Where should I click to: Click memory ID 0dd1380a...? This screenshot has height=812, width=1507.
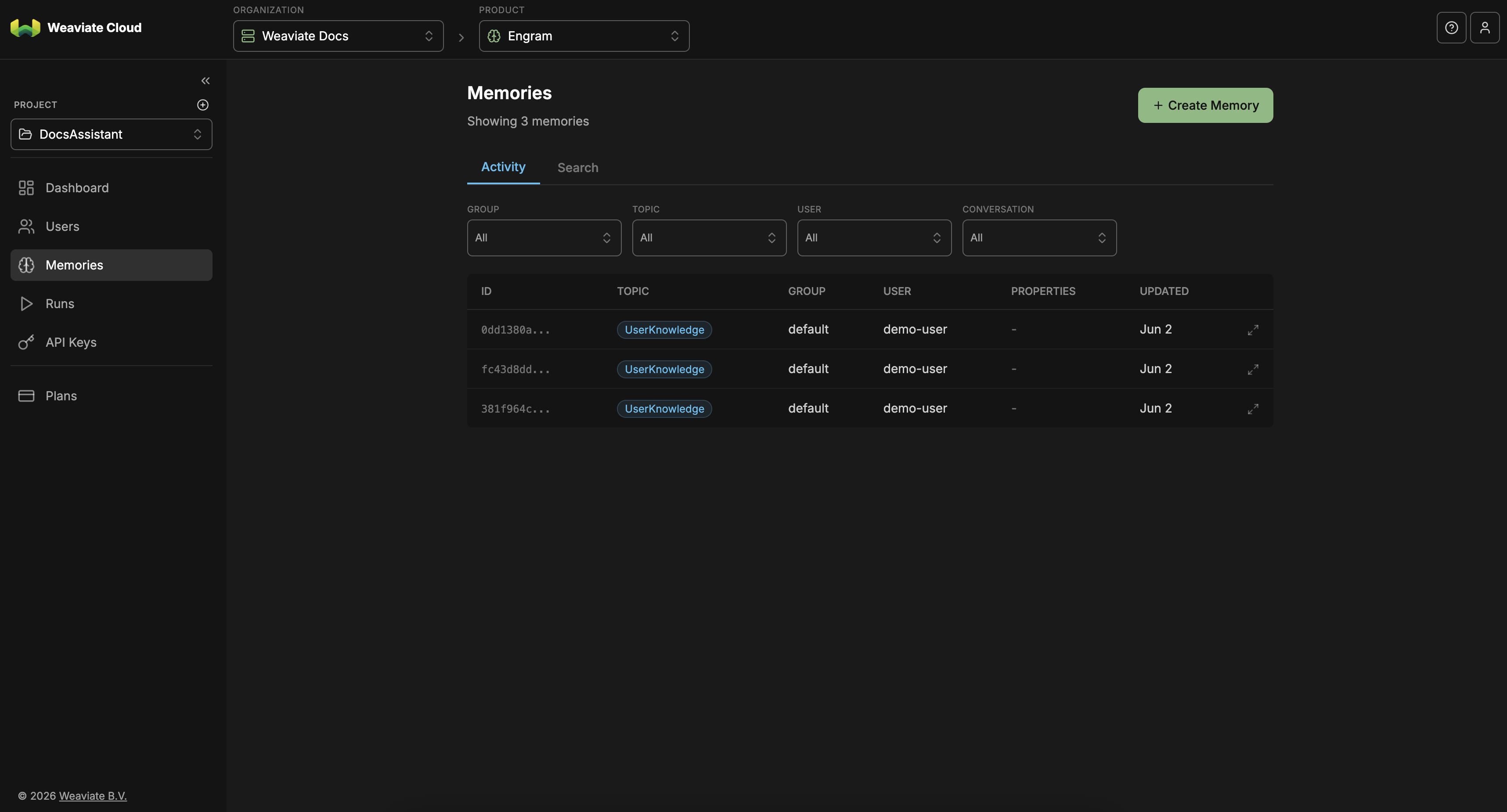516,330
